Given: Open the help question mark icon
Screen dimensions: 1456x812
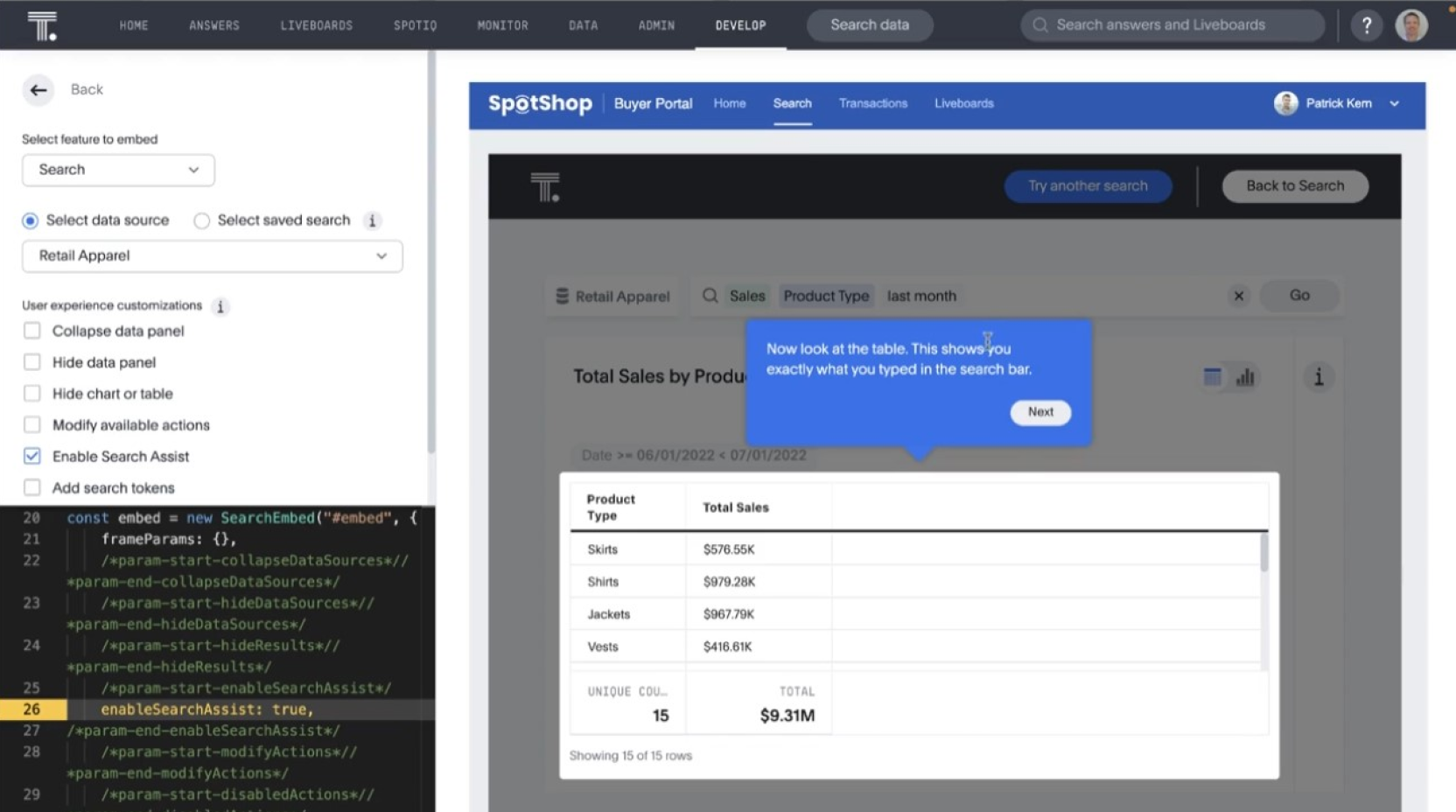Looking at the screenshot, I should pos(1366,24).
